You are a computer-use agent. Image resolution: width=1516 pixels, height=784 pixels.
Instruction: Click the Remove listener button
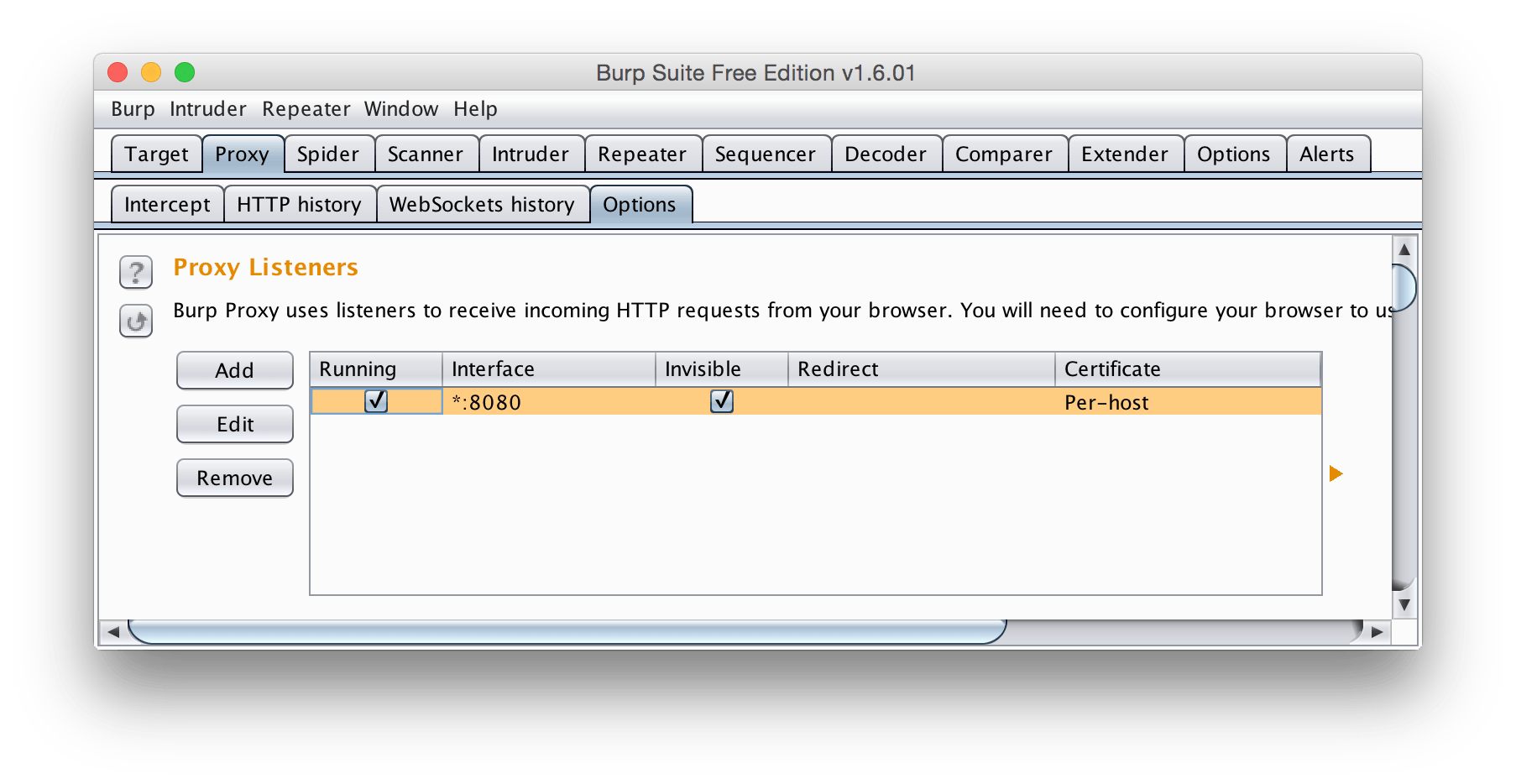[235, 478]
